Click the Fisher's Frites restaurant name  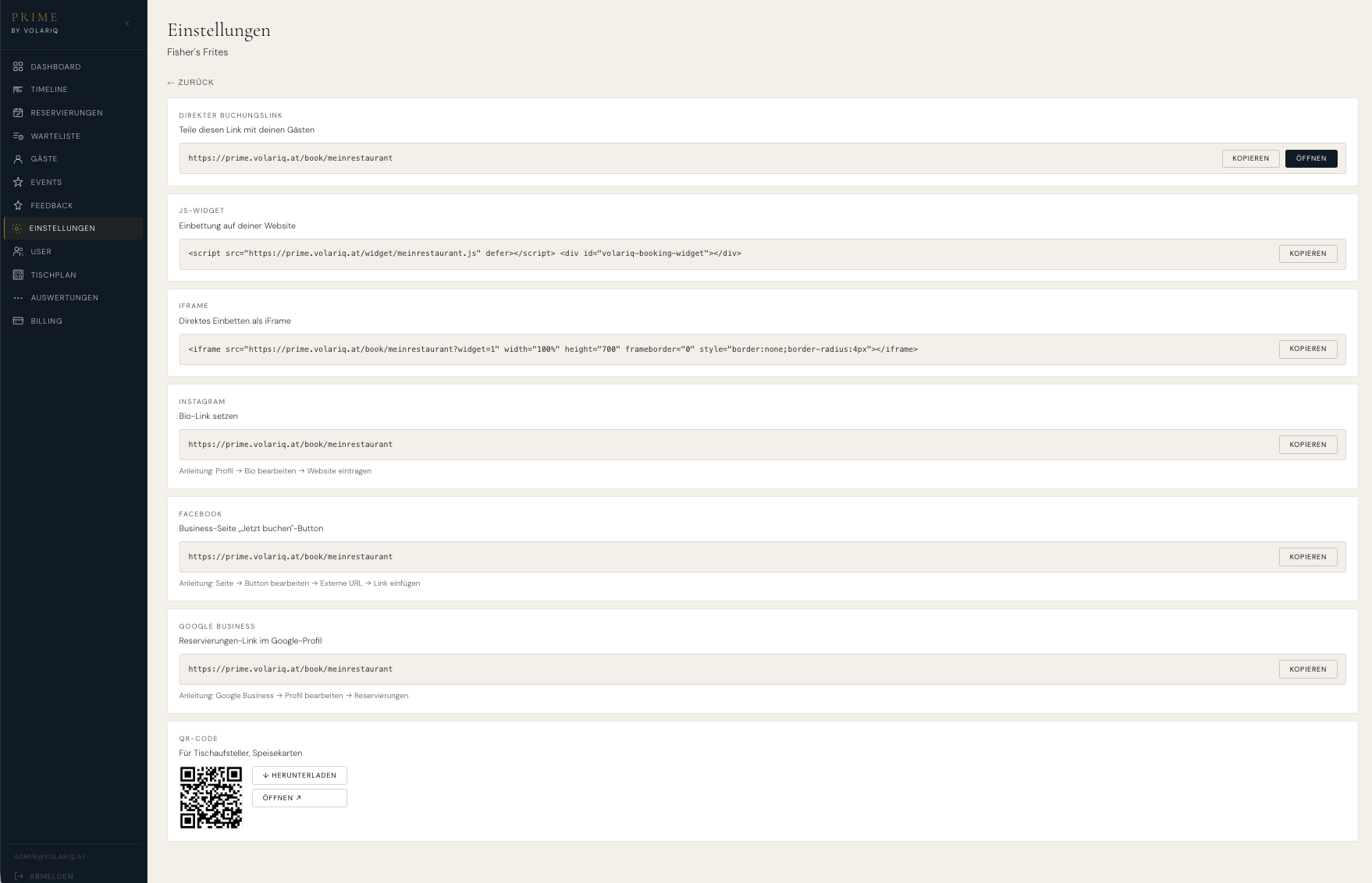pyautogui.click(x=197, y=52)
